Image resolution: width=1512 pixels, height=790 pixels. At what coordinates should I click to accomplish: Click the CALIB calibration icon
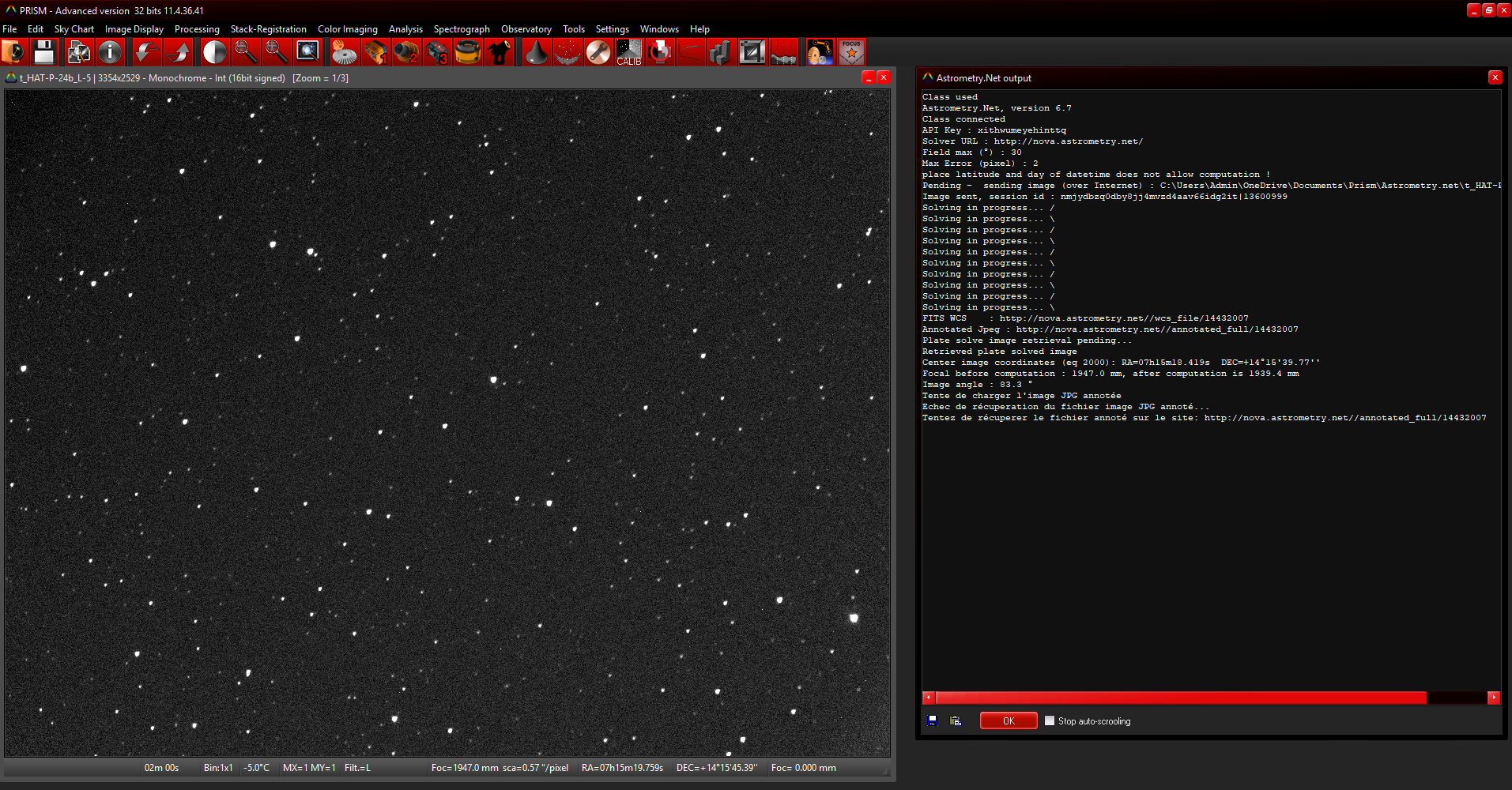tap(628, 52)
